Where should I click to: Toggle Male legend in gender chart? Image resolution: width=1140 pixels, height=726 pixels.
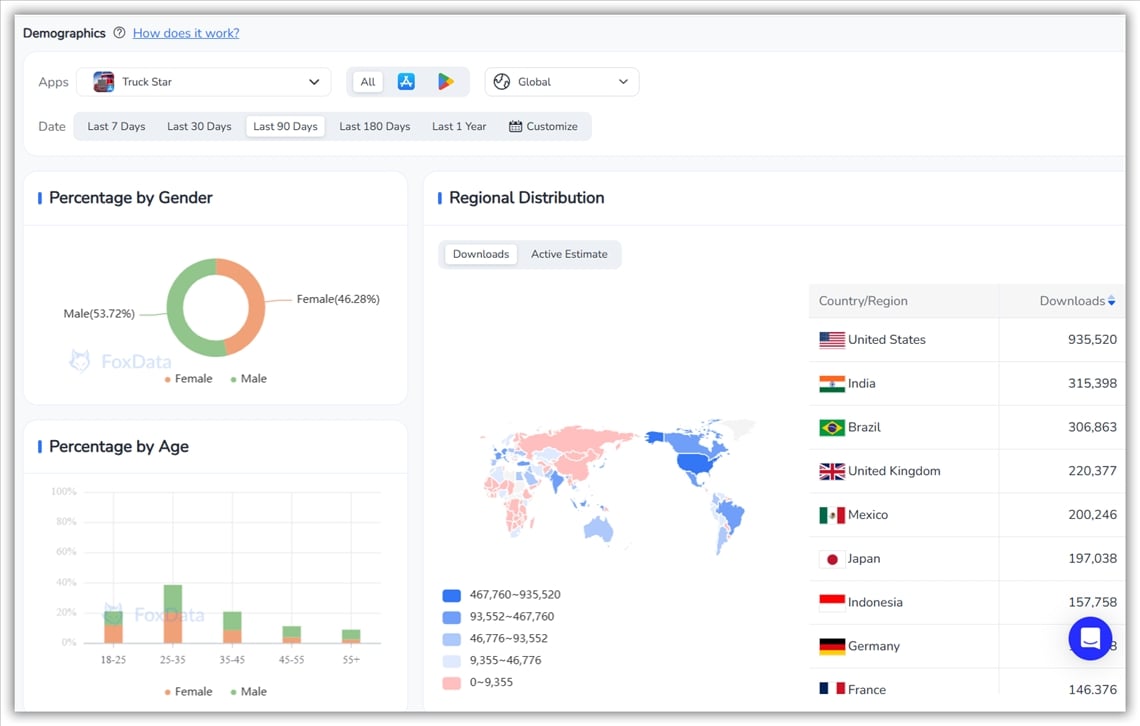(248, 379)
